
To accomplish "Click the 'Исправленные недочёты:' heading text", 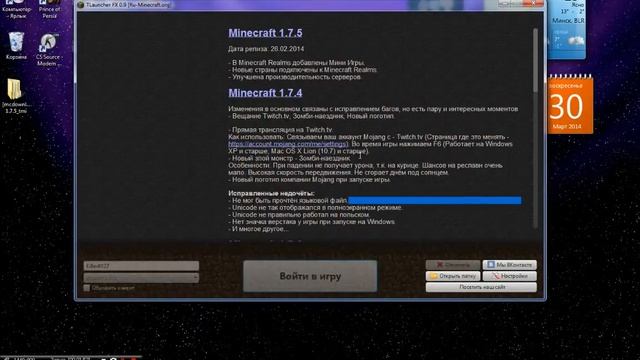I will [x=271, y=193].
